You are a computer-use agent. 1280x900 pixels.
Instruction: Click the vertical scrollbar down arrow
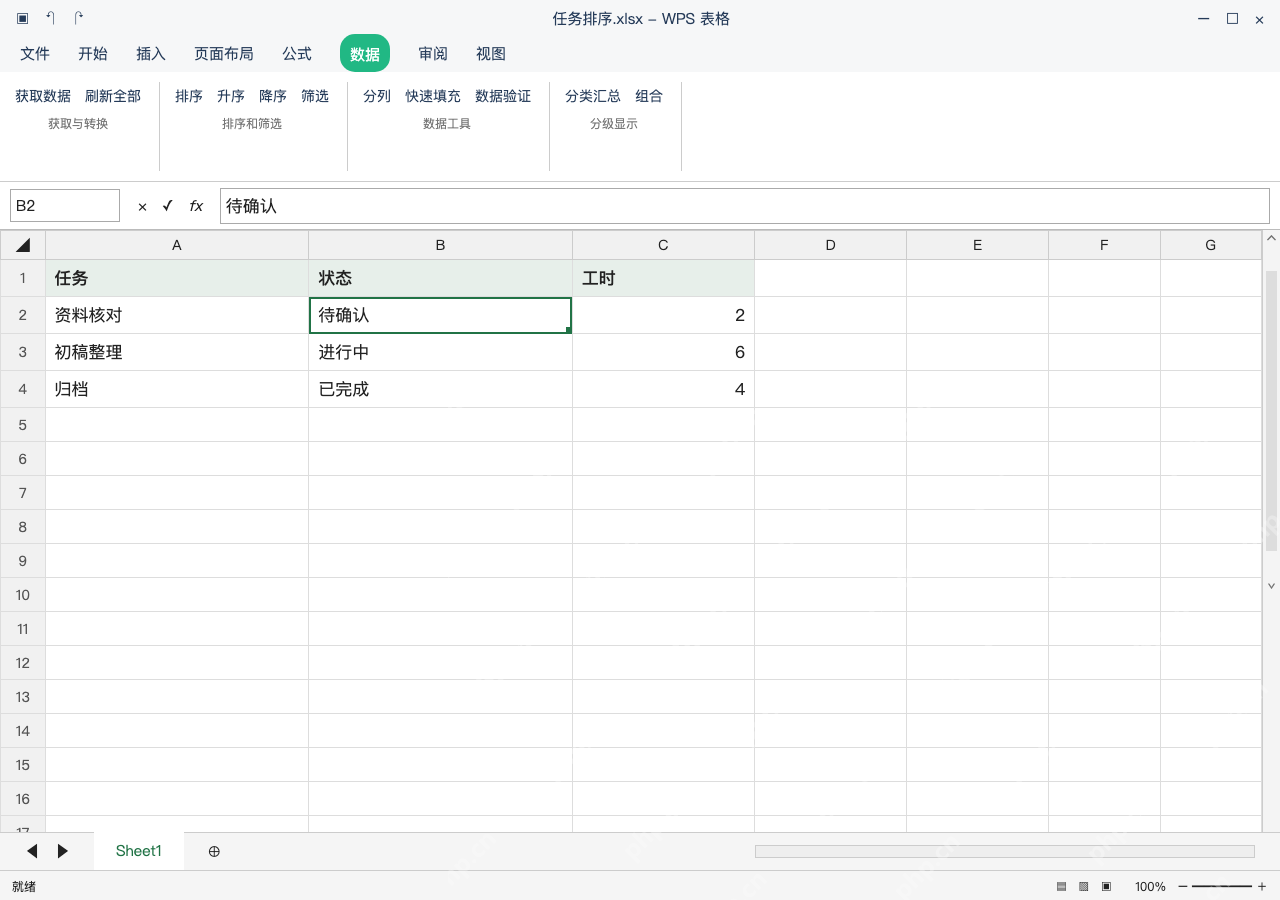(x=1272, y=586)
